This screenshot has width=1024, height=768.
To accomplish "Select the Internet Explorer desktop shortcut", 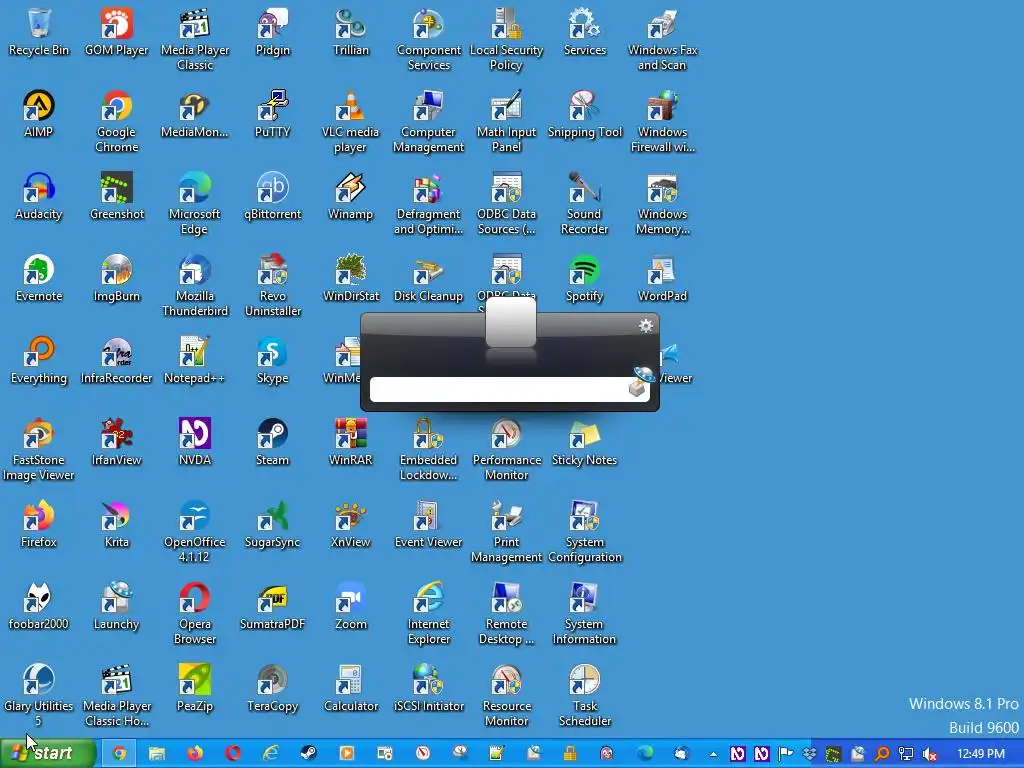I will (428, 614).
